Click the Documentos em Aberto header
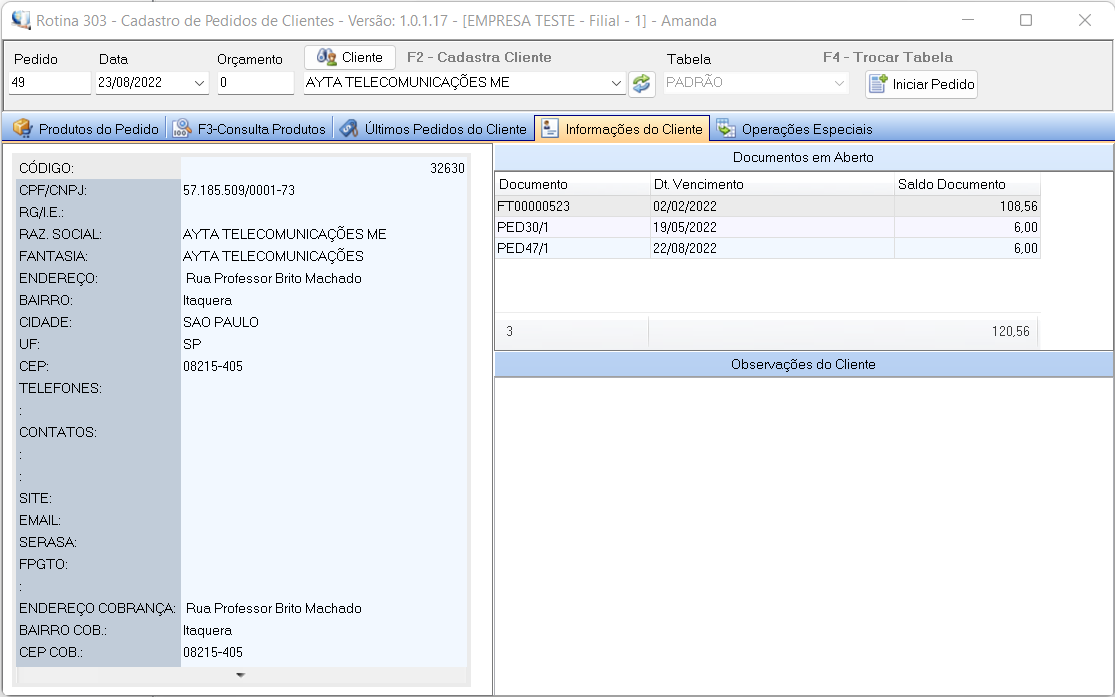Viewport: 1115px width, 697px height. 804,157
